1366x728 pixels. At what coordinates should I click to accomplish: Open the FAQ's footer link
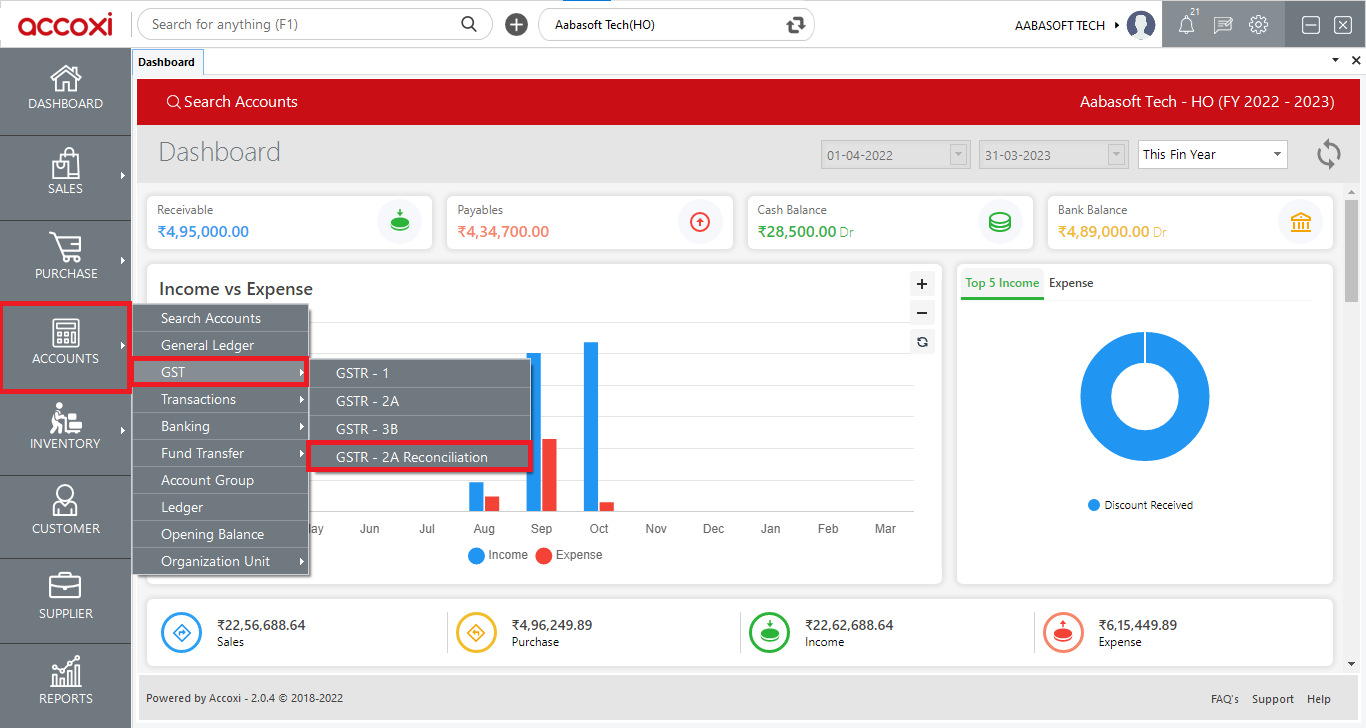[1225, 699]
